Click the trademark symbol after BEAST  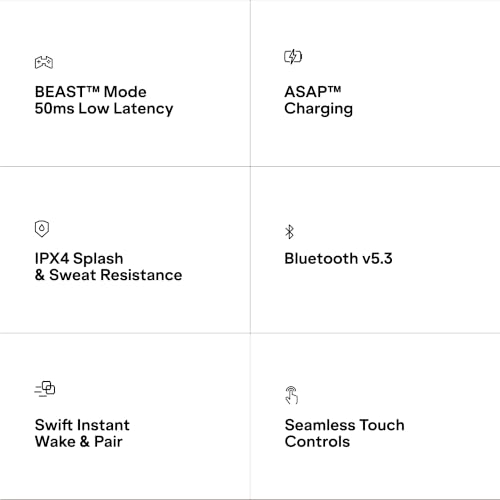pos(94,89)
